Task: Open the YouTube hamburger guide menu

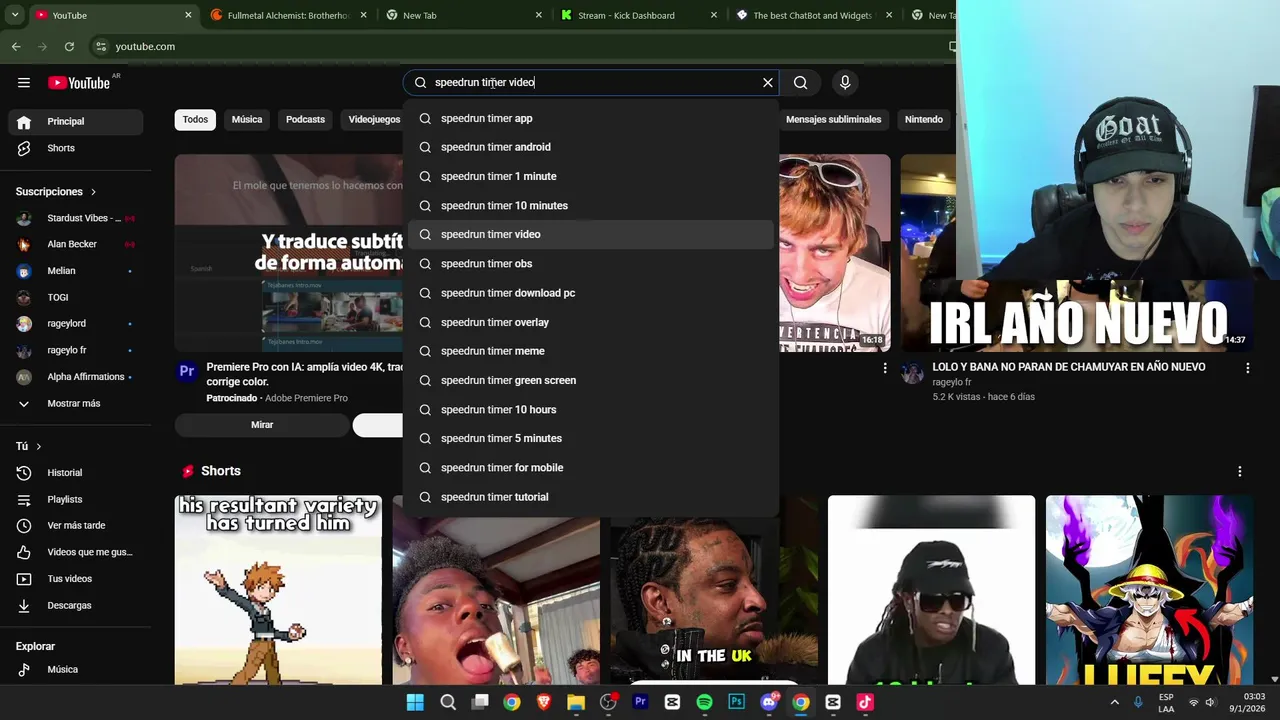Action: coord(24,83)
